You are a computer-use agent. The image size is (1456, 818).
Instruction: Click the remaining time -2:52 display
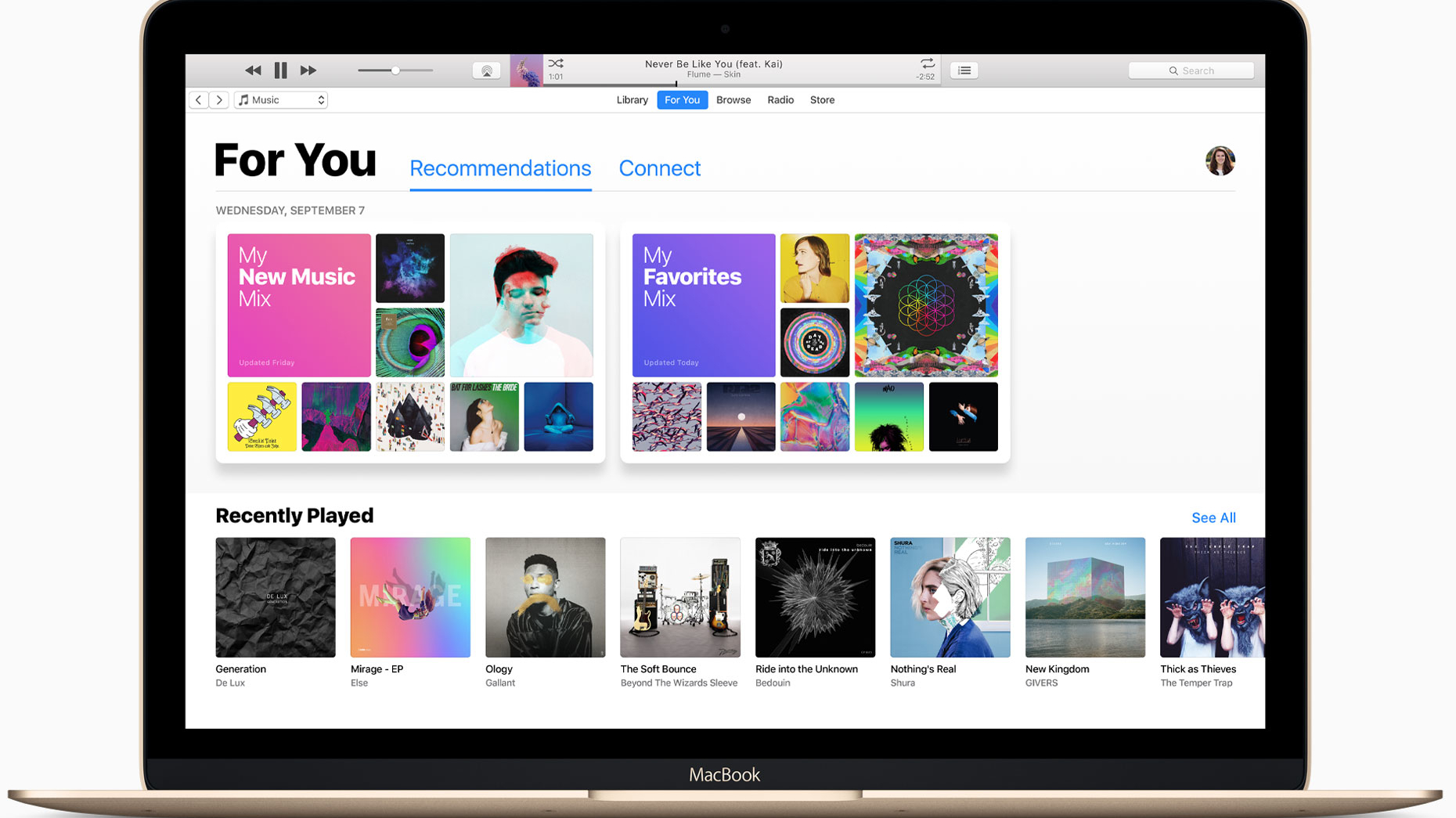(925, 77)
